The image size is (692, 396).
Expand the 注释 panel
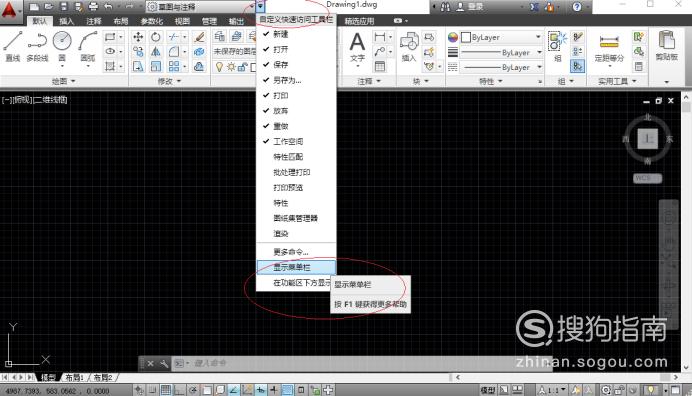tap(369, 81)
